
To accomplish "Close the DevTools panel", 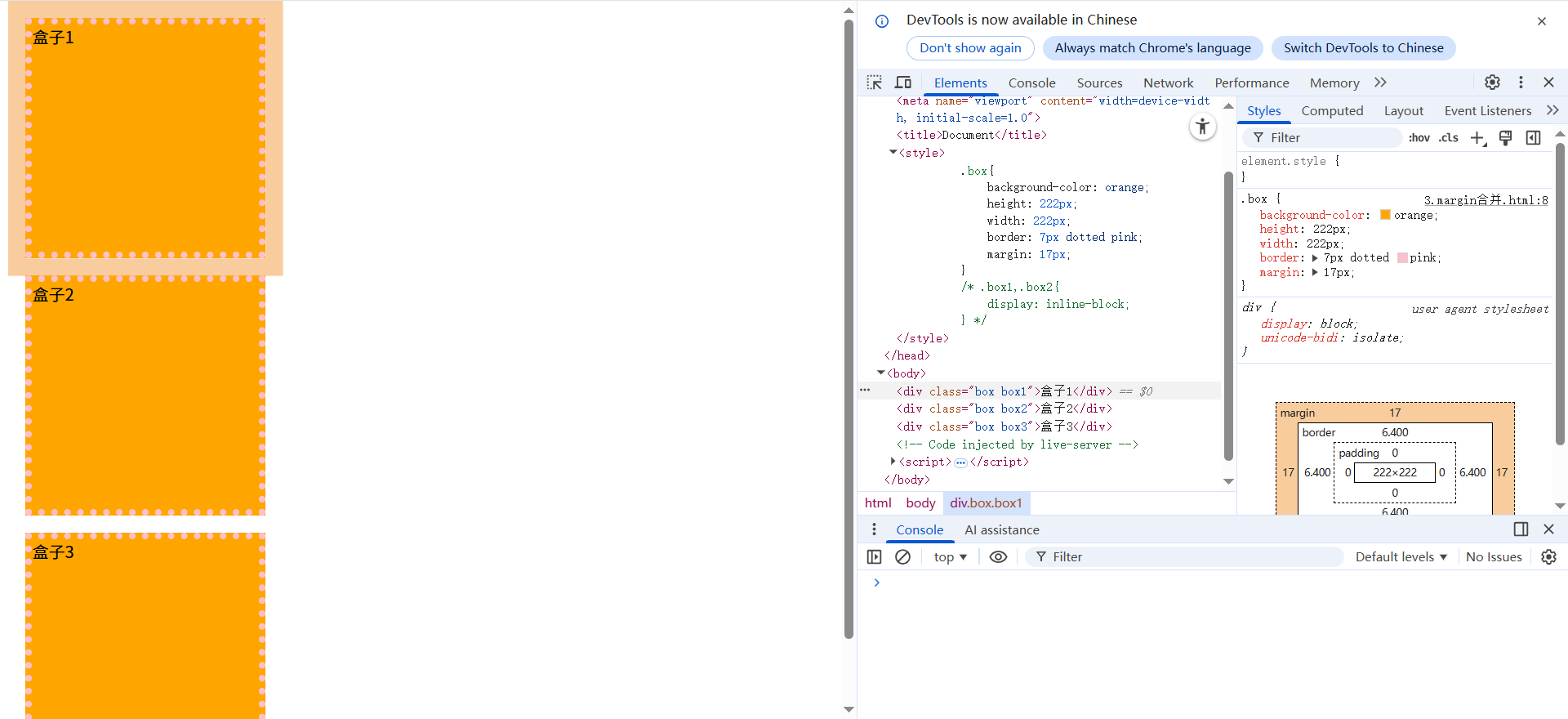I will pos(1548,83).
